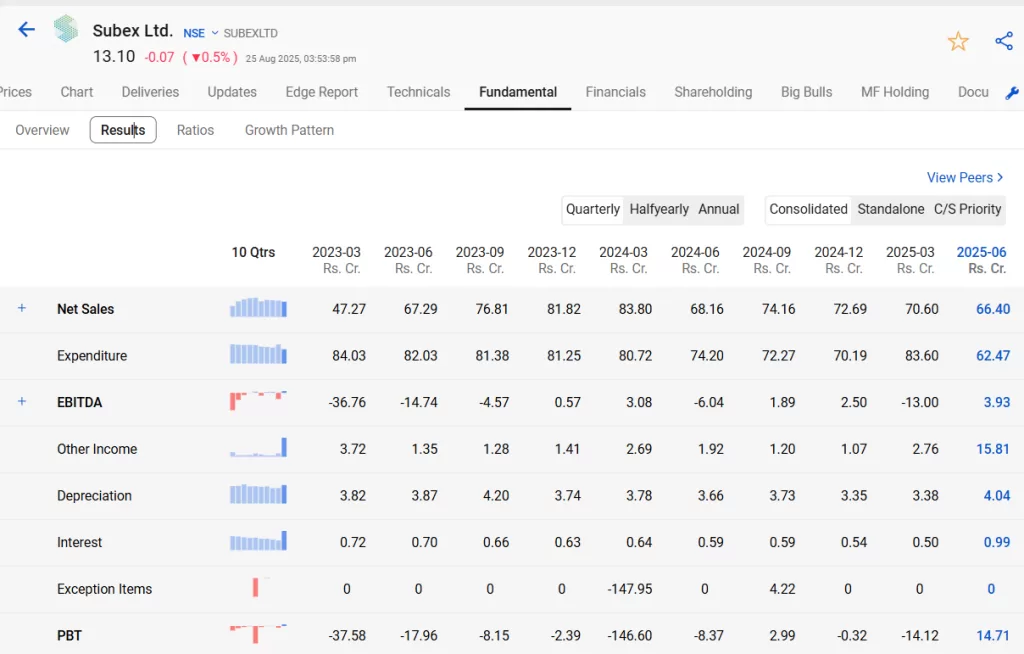Open the Shareholding tab
This screenshot has width=1024, height=654.
pyautogui.click(x=713, y=92)
